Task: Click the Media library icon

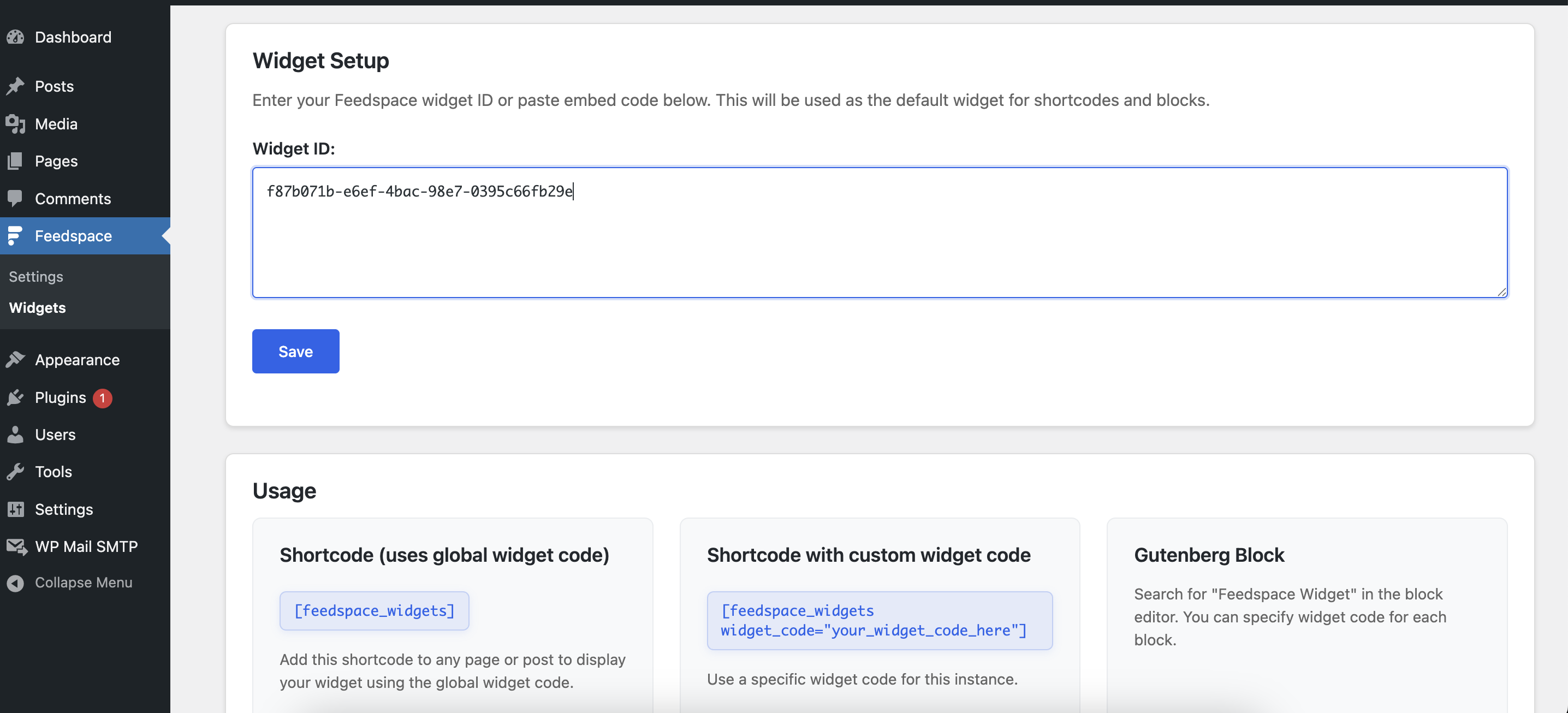Action: tap(15, 124)
